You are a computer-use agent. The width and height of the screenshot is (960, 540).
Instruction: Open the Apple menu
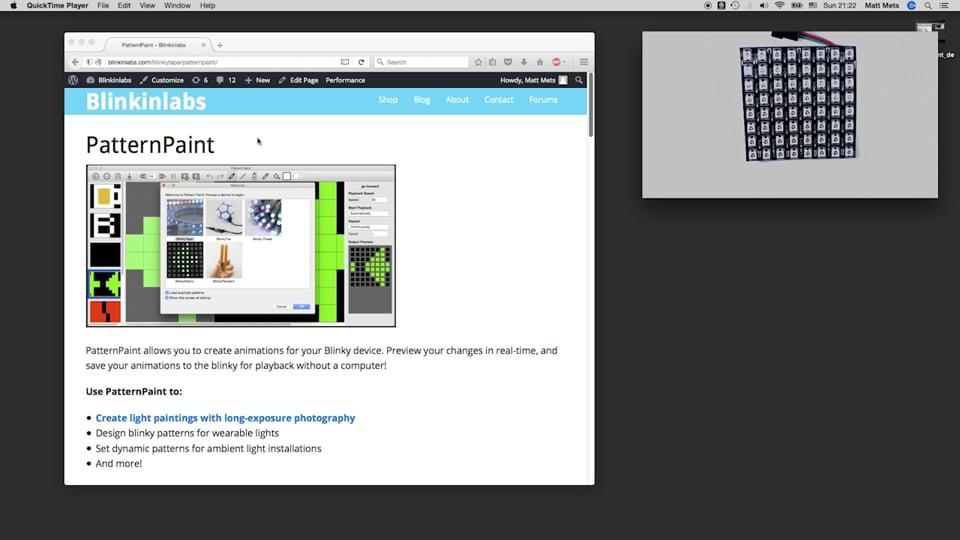(13, 6)
